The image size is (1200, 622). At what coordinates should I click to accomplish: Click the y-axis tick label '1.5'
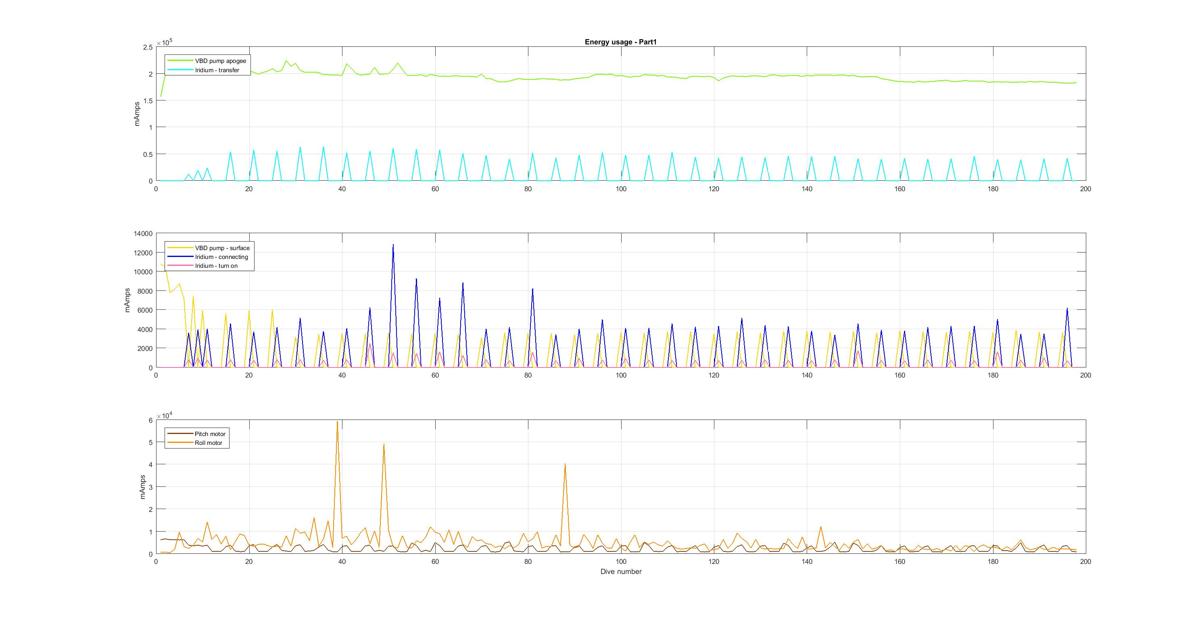148,101
